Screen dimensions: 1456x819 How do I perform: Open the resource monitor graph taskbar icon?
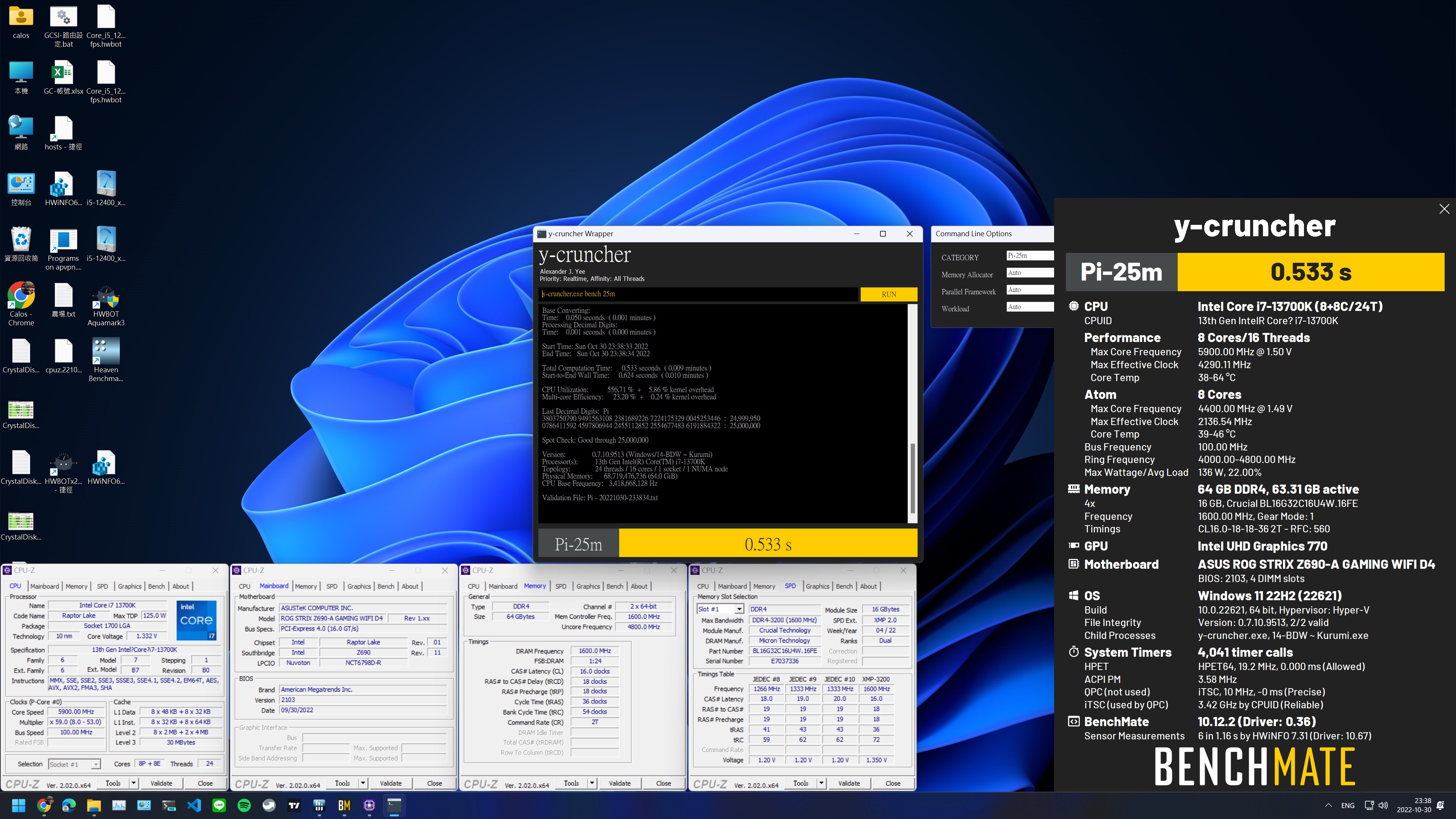tap(119, 805)
